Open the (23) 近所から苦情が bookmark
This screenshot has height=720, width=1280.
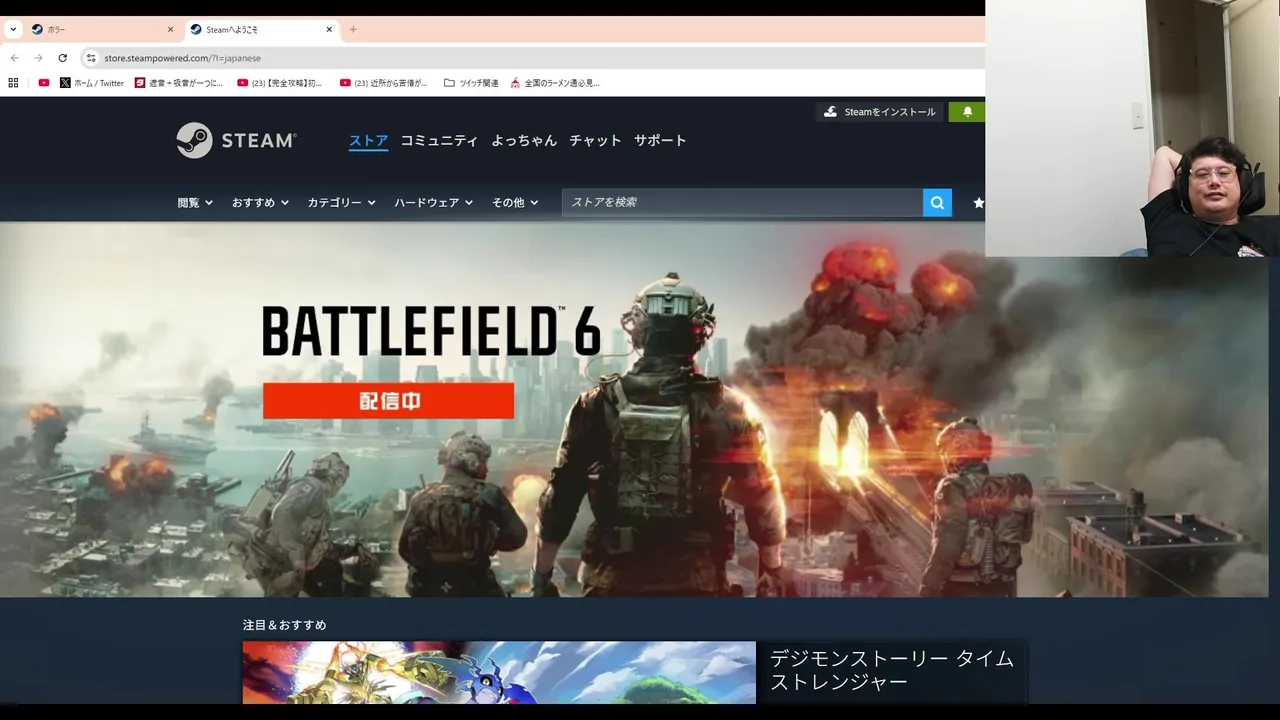pyautogui.click(x=384, y=83)
